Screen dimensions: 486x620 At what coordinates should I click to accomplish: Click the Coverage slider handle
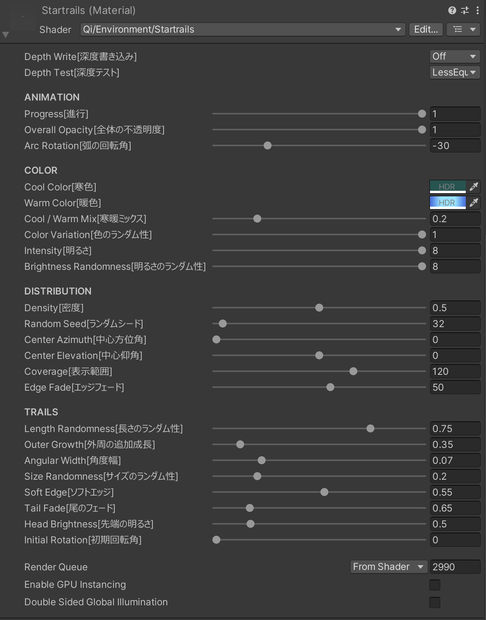tap(354, 371)
